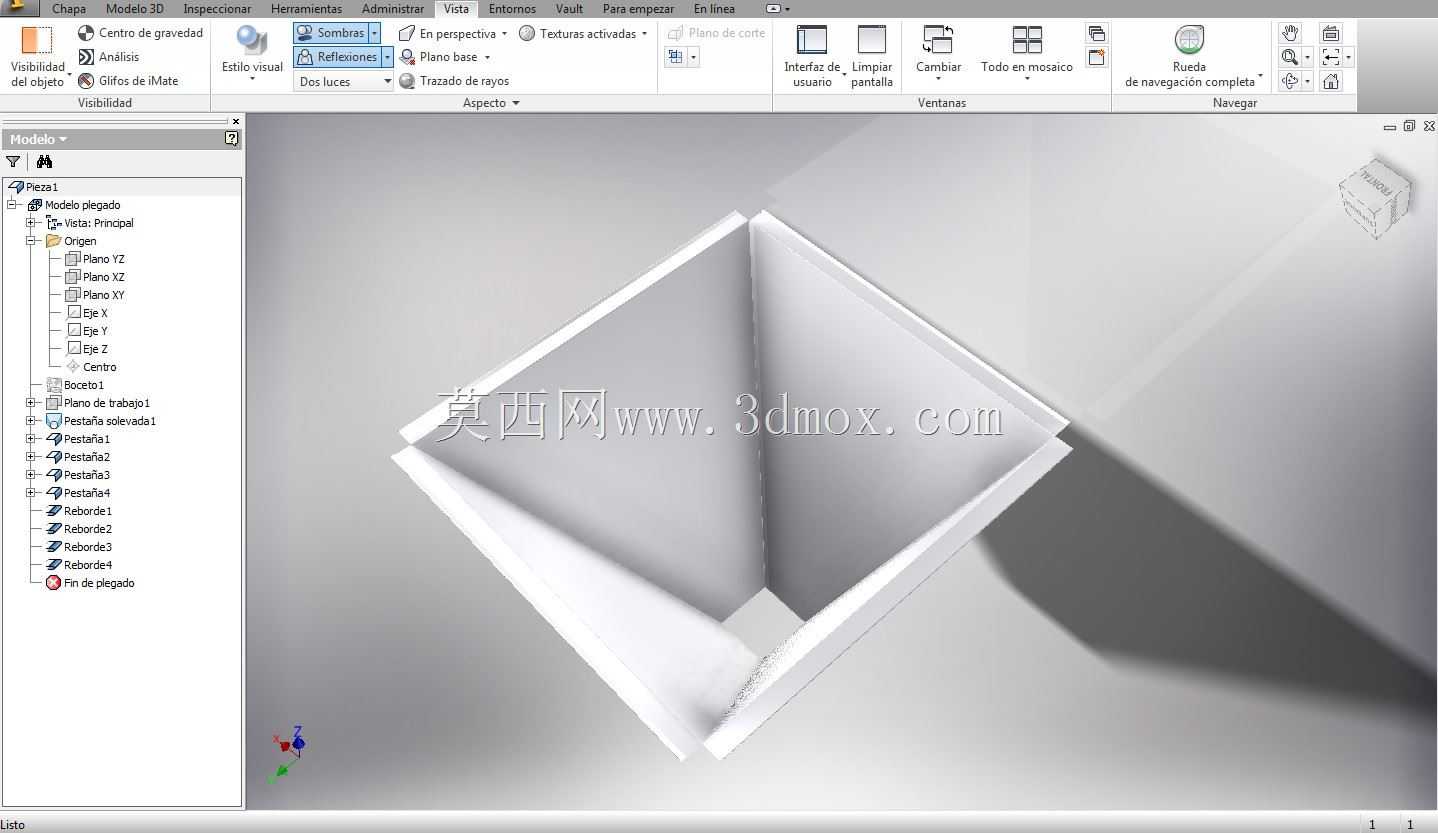Click Limpiar pantalla
Viewport: 1438px width, 833px height.
pyautogui.click(x=872, y=56)
